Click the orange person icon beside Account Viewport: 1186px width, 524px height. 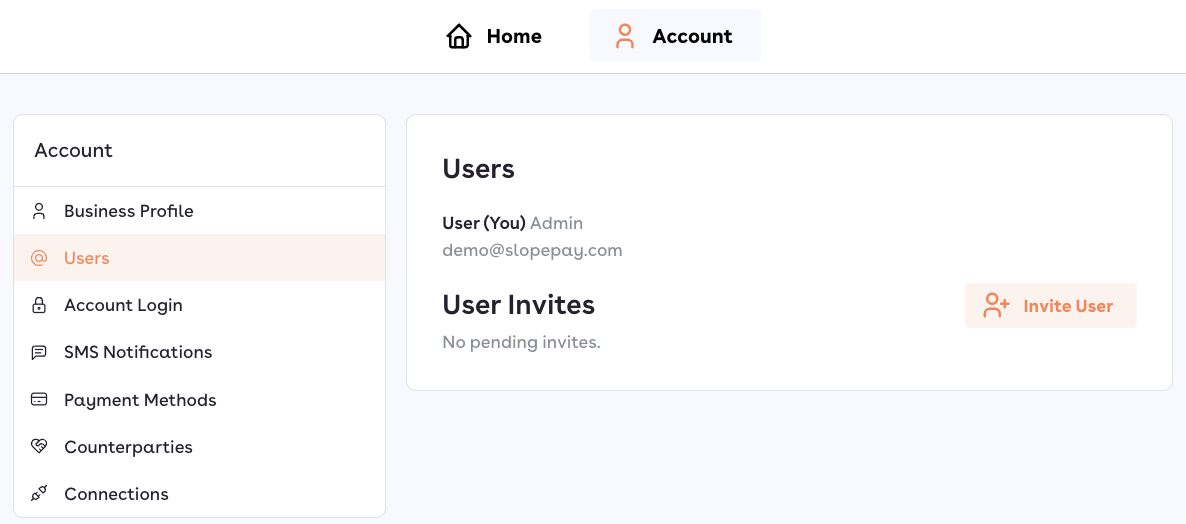coord(625,37)
